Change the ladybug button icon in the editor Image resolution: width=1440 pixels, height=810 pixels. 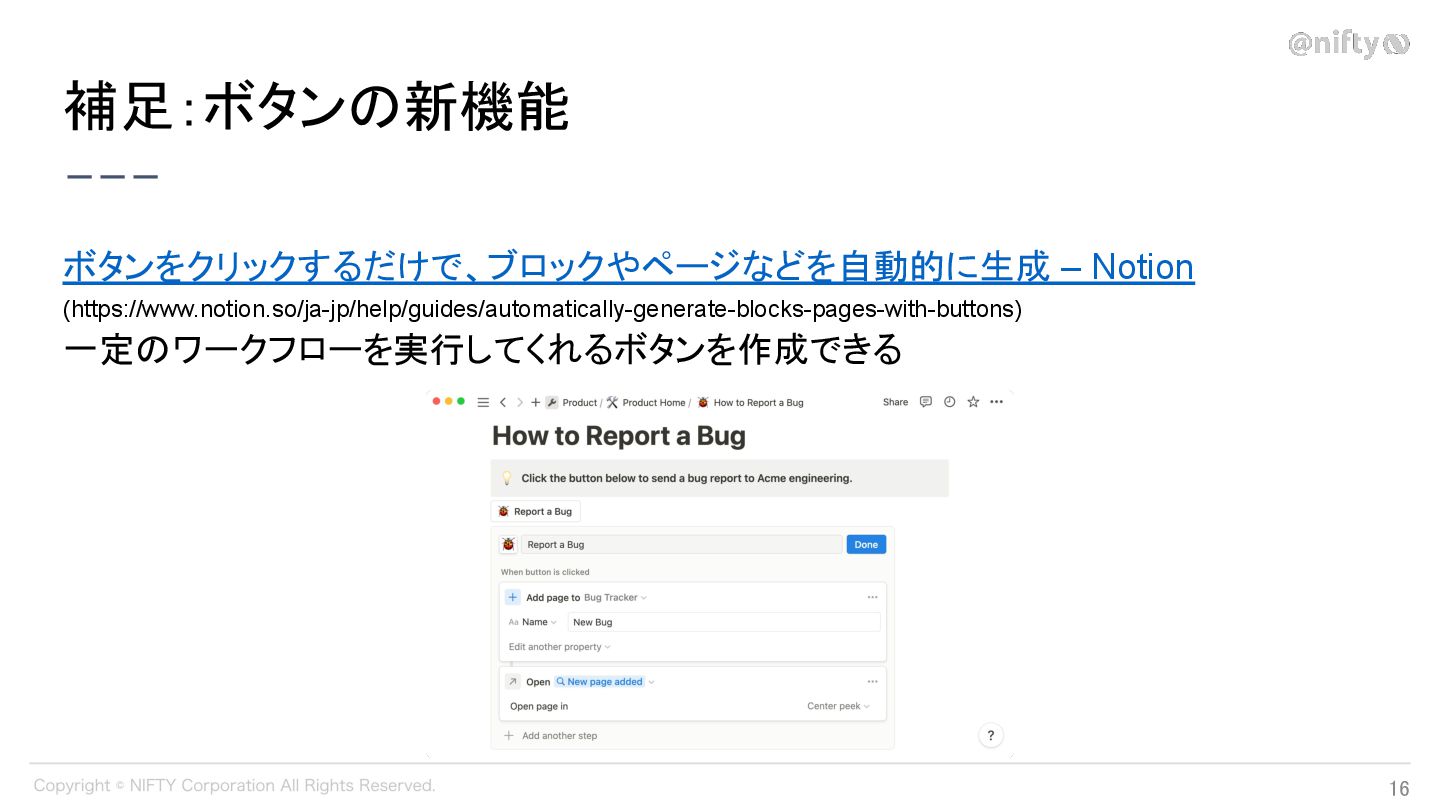(508, 544)
